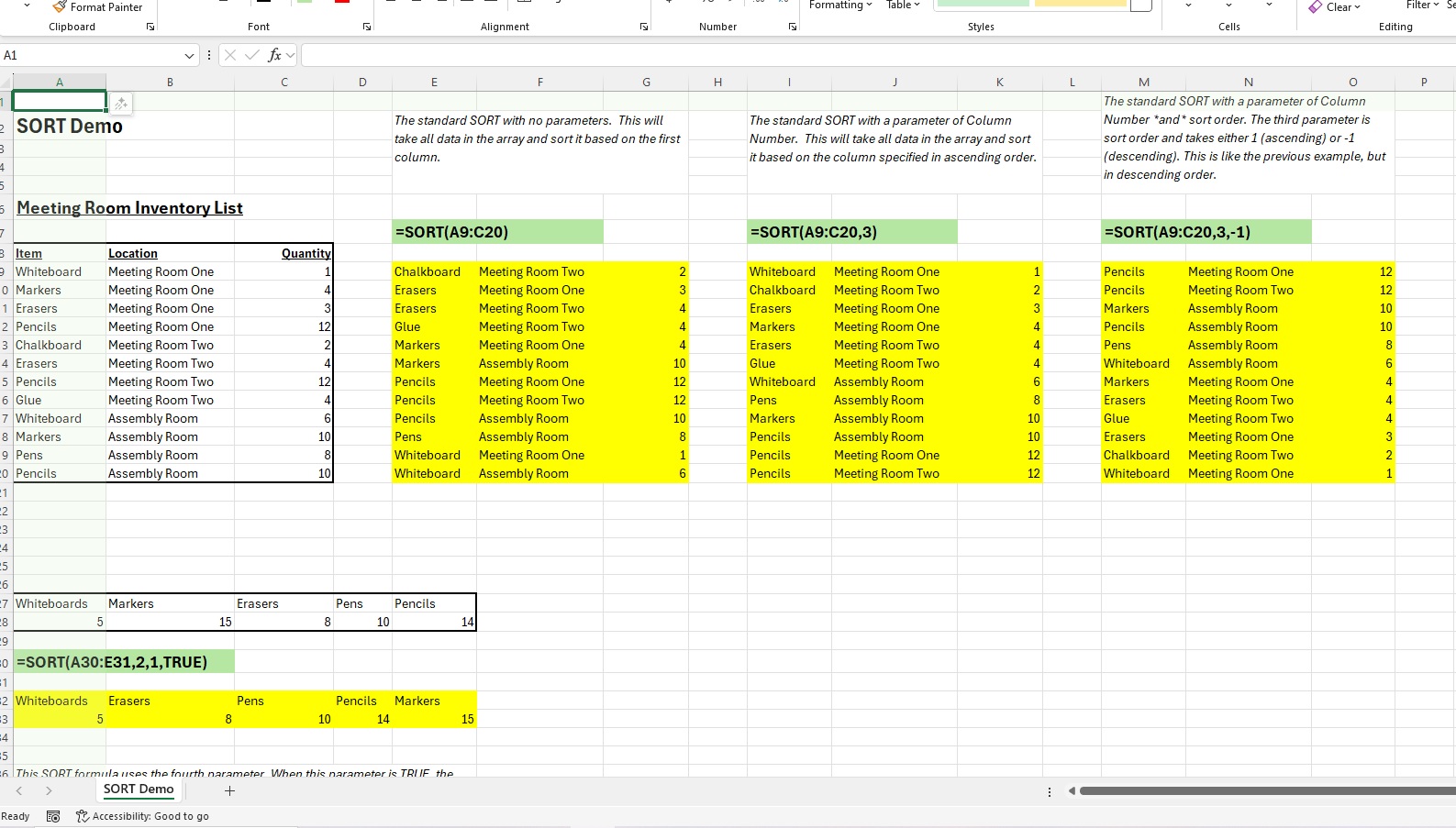Expand the Name Box dropdown
This screenshot has height=828, width=1456.
click(189, 55)
